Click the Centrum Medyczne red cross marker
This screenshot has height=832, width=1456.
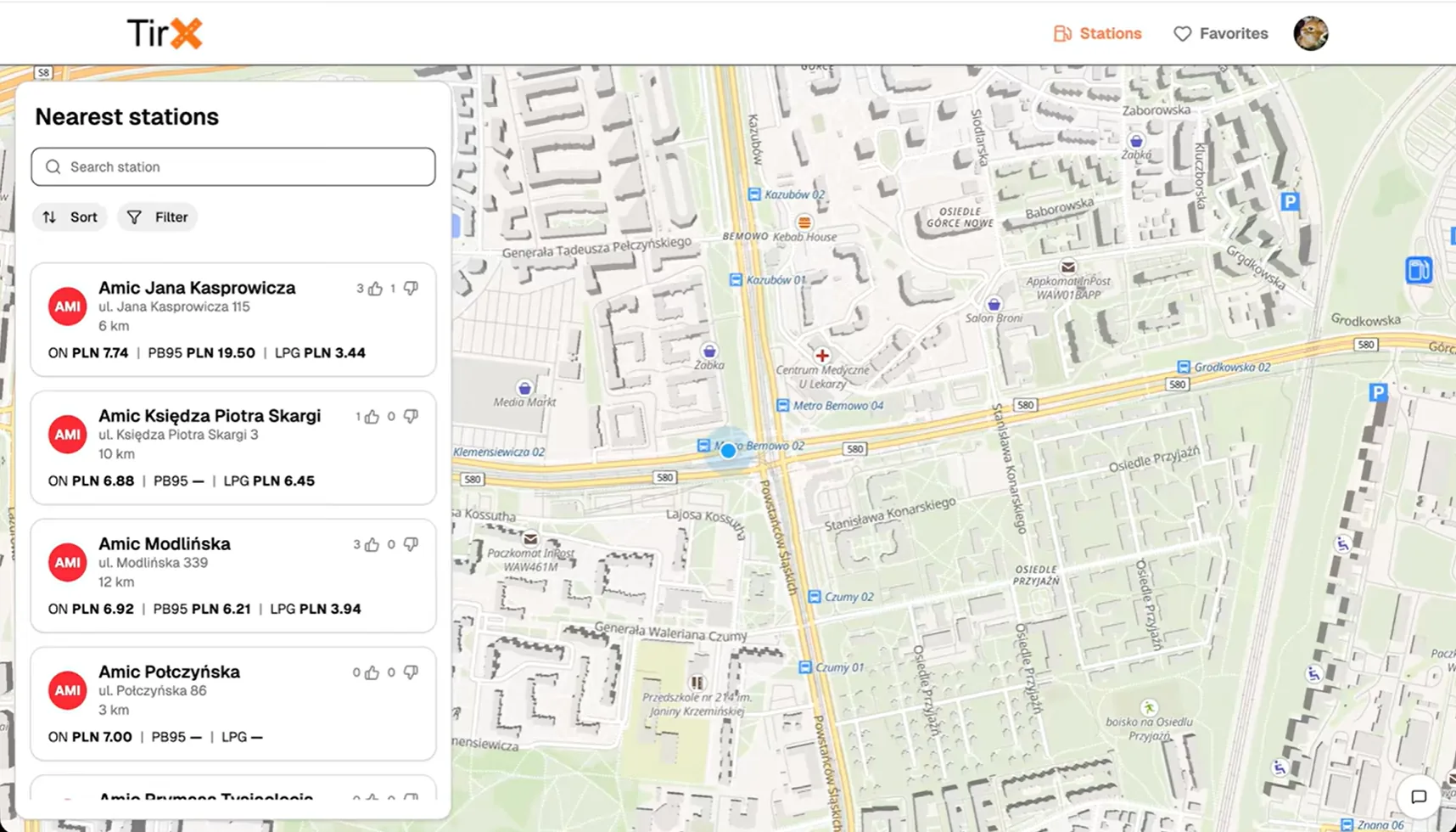(821, 356)
